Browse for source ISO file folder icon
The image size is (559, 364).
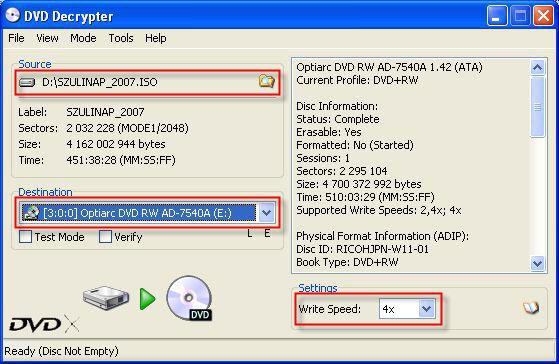(x=266, y=82)
